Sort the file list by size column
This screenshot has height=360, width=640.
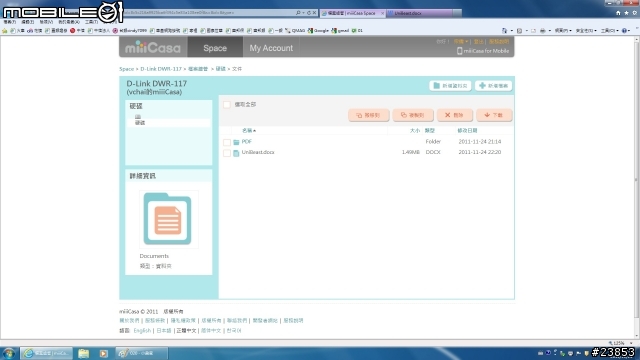[x=414, y=131]
